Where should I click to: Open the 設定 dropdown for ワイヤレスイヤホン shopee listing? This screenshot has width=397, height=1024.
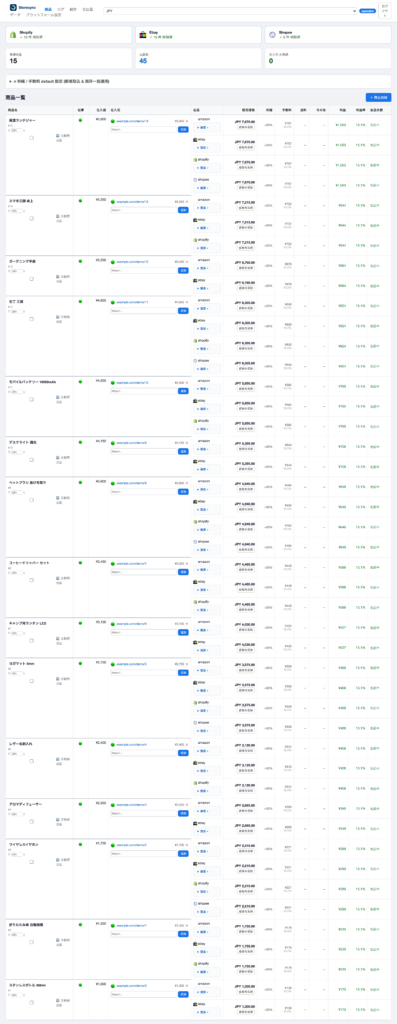coord(208,911)
